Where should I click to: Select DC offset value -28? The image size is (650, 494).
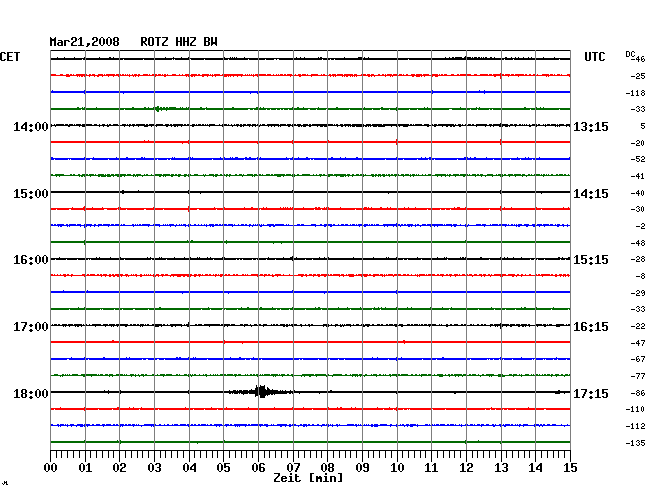click(638, 259)
